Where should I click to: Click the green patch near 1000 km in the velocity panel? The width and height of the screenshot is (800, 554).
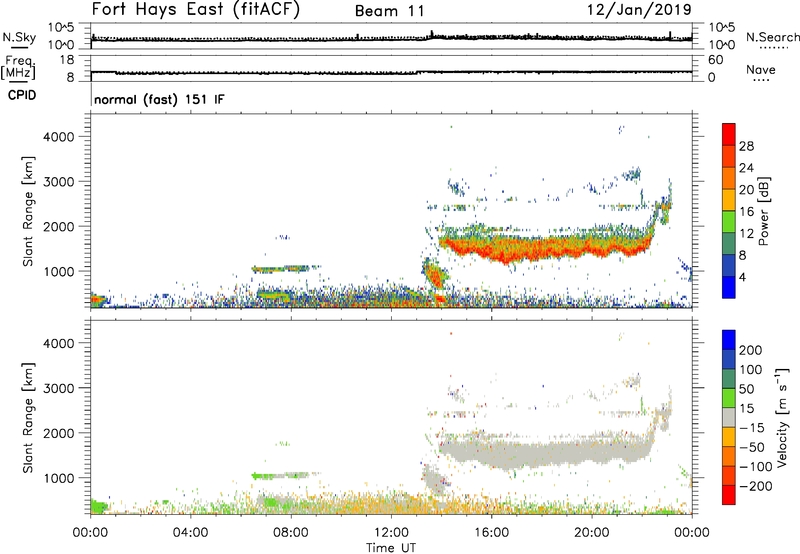point(262,476)
